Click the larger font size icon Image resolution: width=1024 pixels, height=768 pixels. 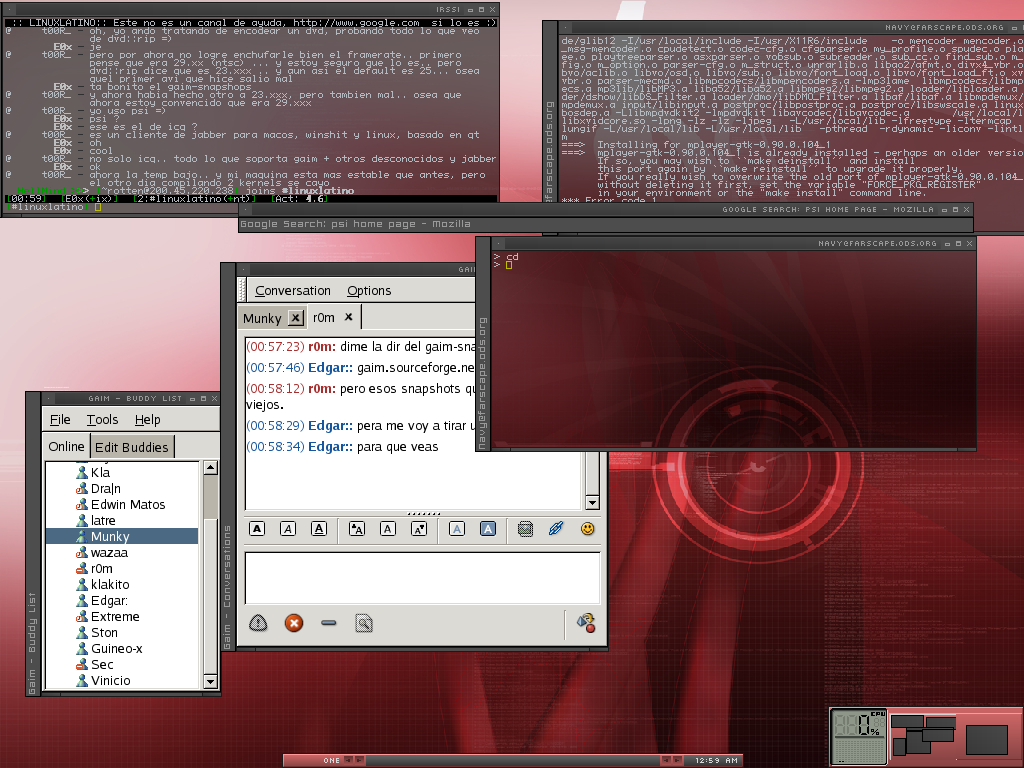357,529
